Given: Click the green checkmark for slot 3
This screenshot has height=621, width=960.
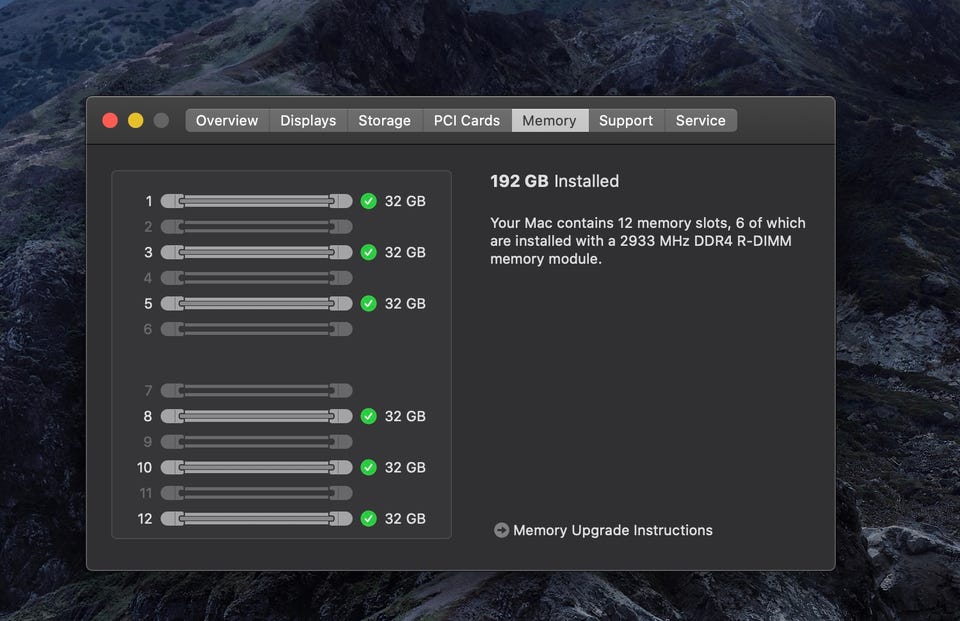Looking at the screenshot, I should [x=368, y=252].
